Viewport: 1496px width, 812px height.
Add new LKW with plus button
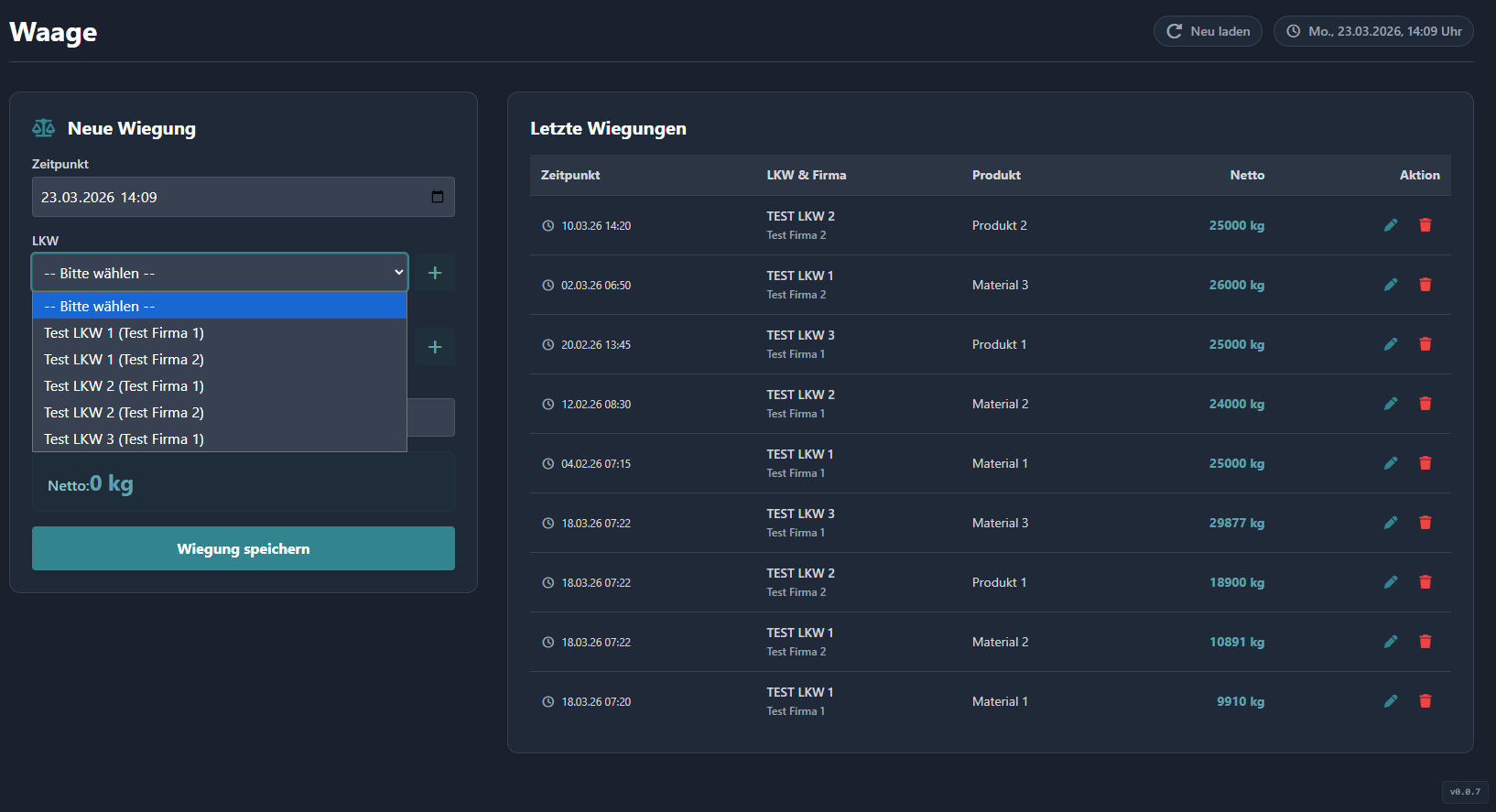tap(435, 273)
